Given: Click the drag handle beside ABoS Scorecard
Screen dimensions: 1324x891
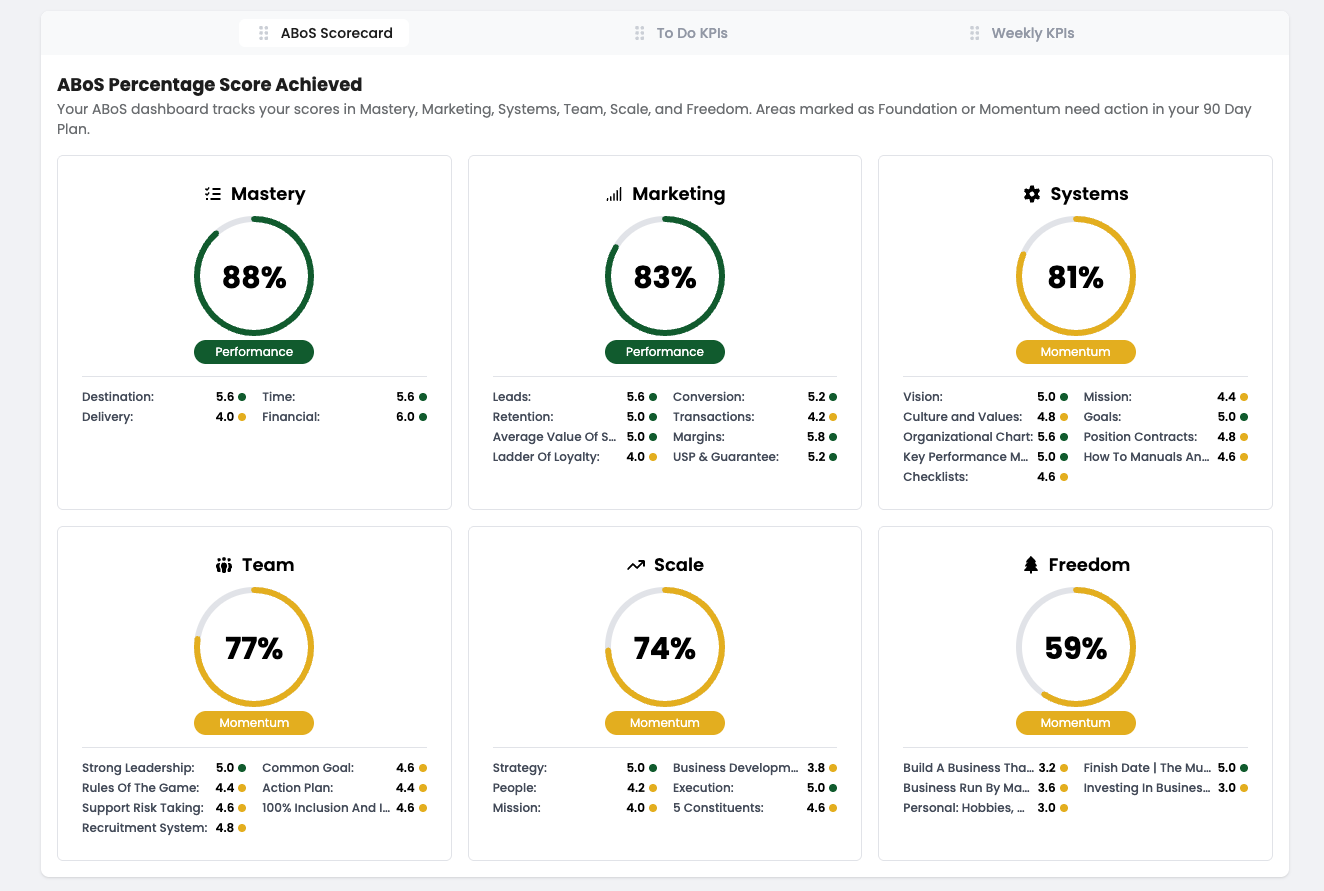Looking at the screenshot, I should pos(264,33).
